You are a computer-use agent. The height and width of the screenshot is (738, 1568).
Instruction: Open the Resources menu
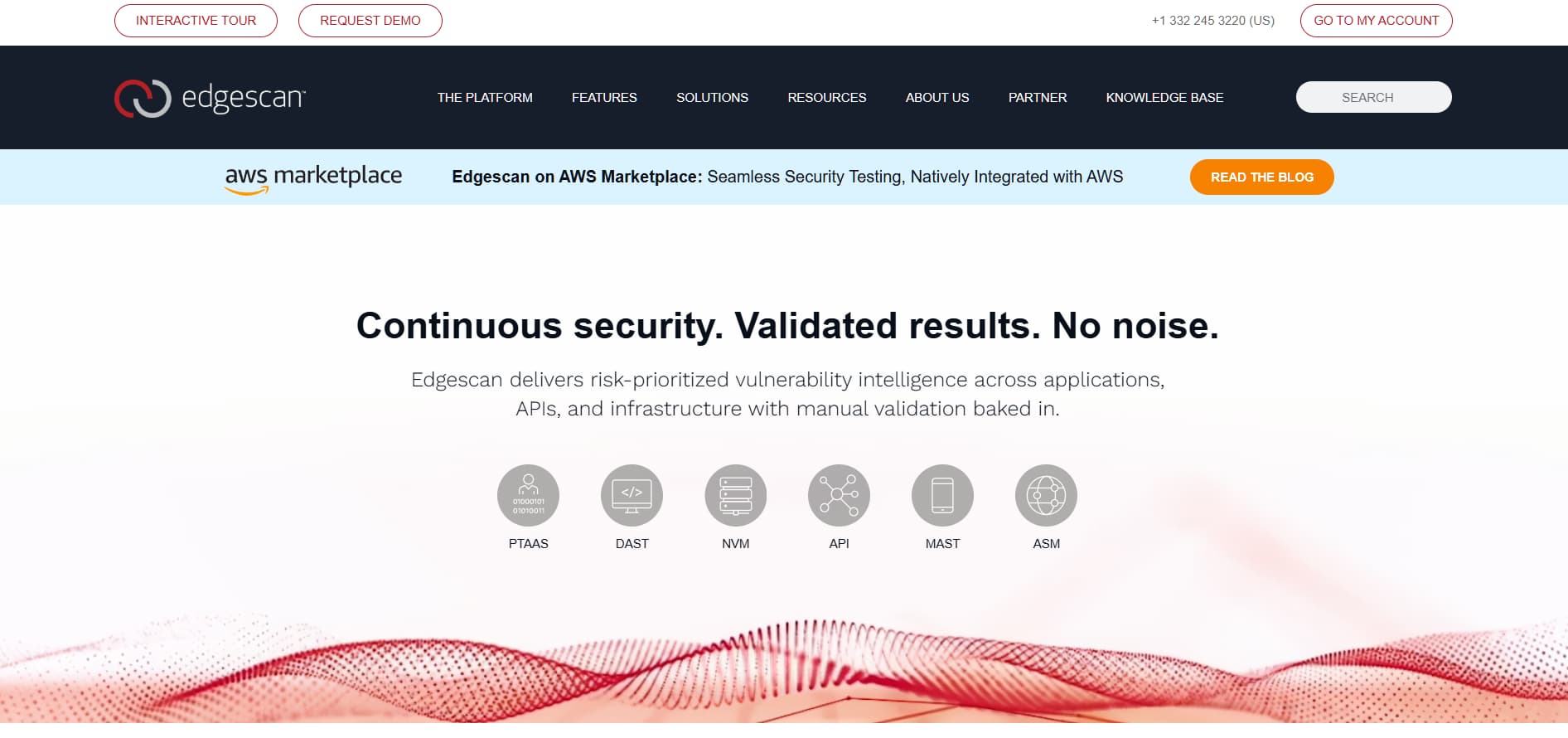[827, 98]
